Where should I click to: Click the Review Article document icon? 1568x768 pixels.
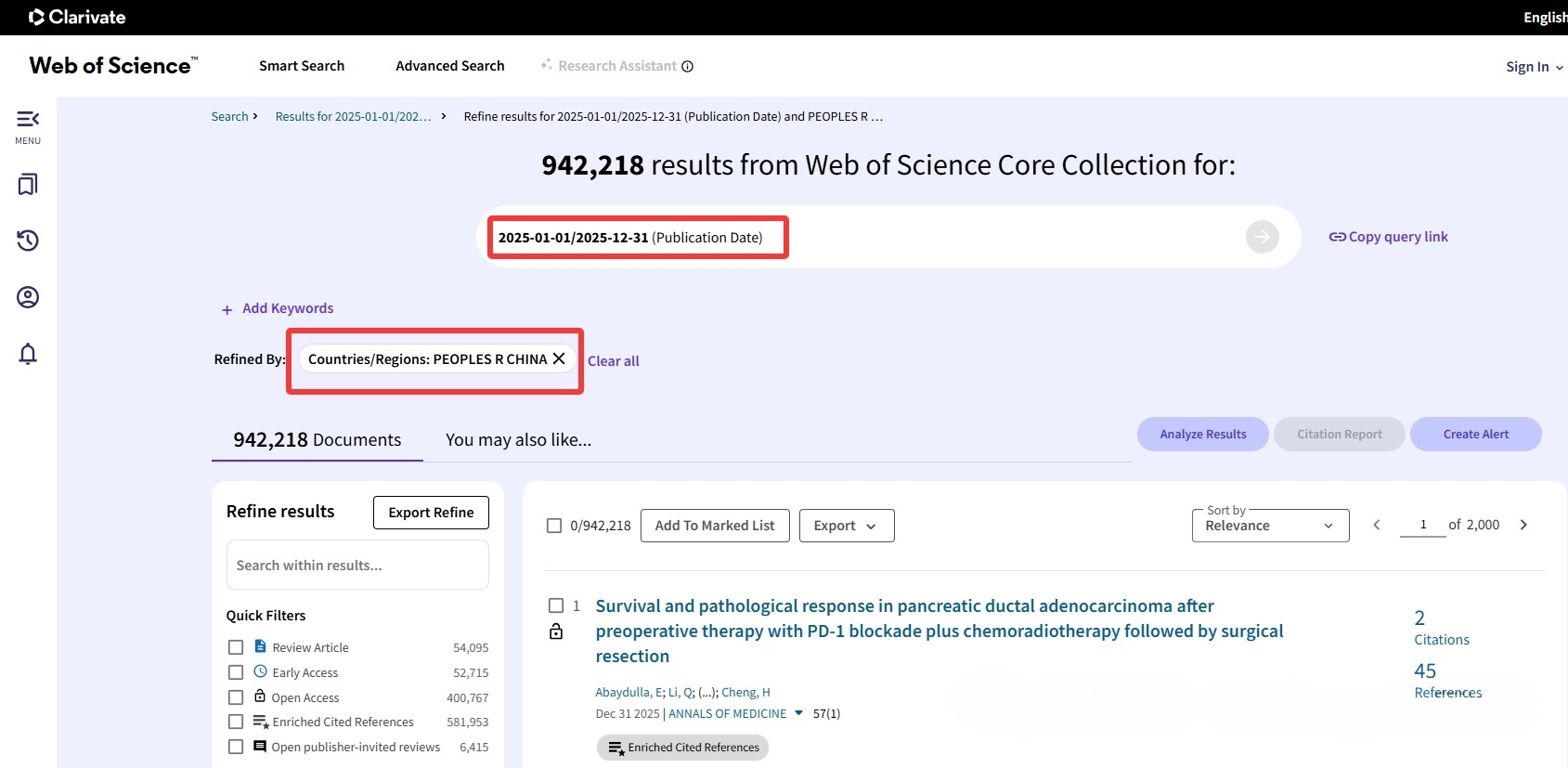click(x=260, y=646)
